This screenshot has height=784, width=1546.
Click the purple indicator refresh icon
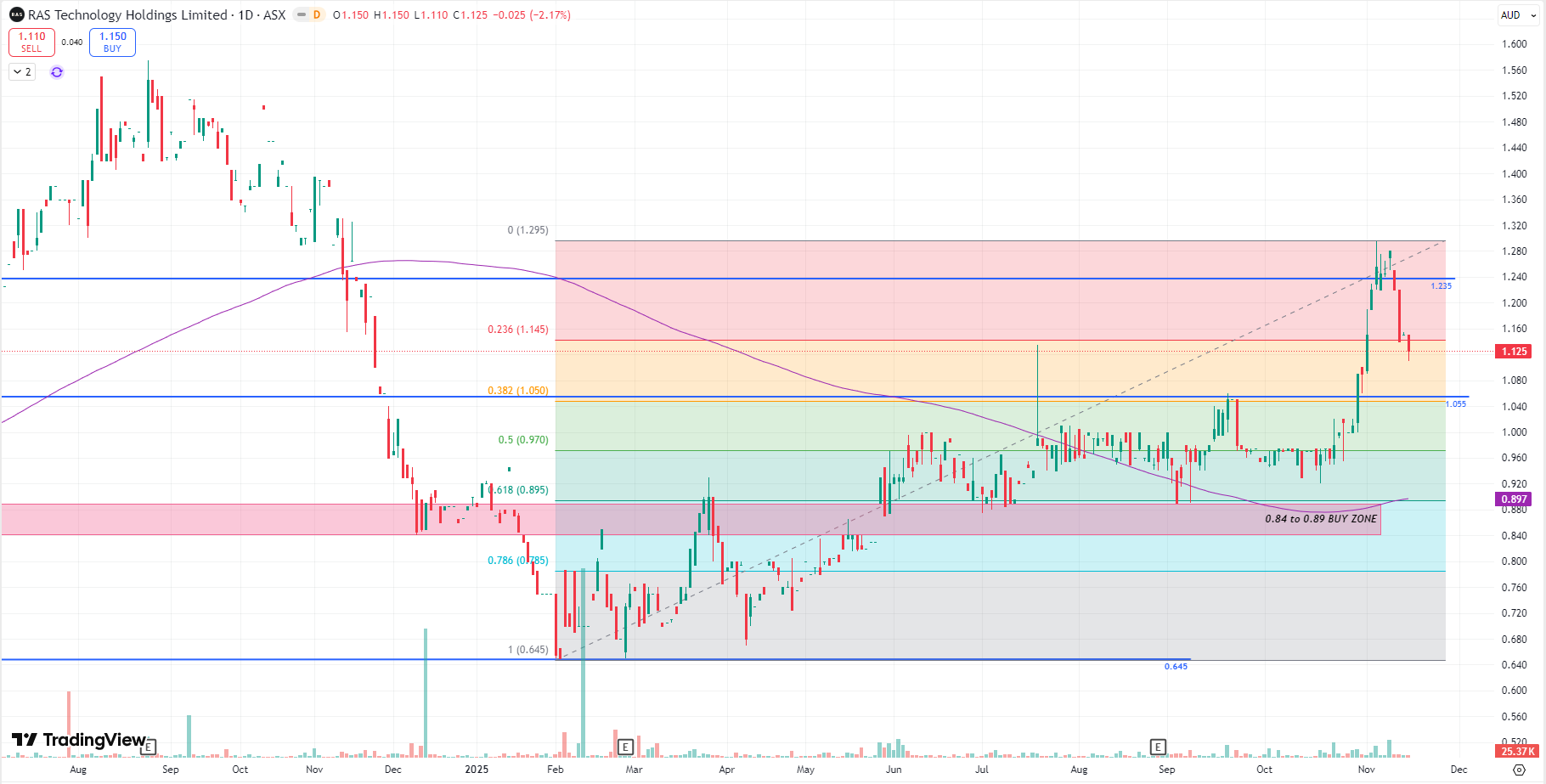click(x=57, y=72)
